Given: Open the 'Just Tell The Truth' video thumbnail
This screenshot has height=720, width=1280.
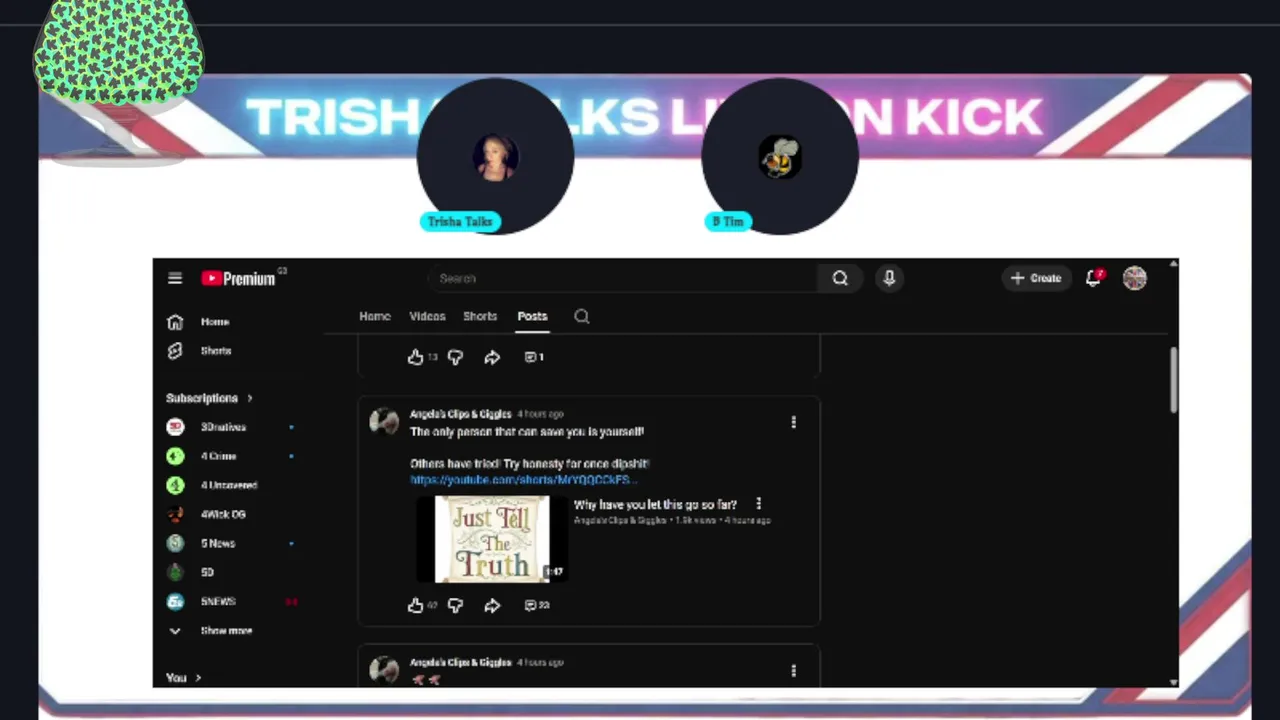Looking at the screenshot, I should click(x=491, y=539).
